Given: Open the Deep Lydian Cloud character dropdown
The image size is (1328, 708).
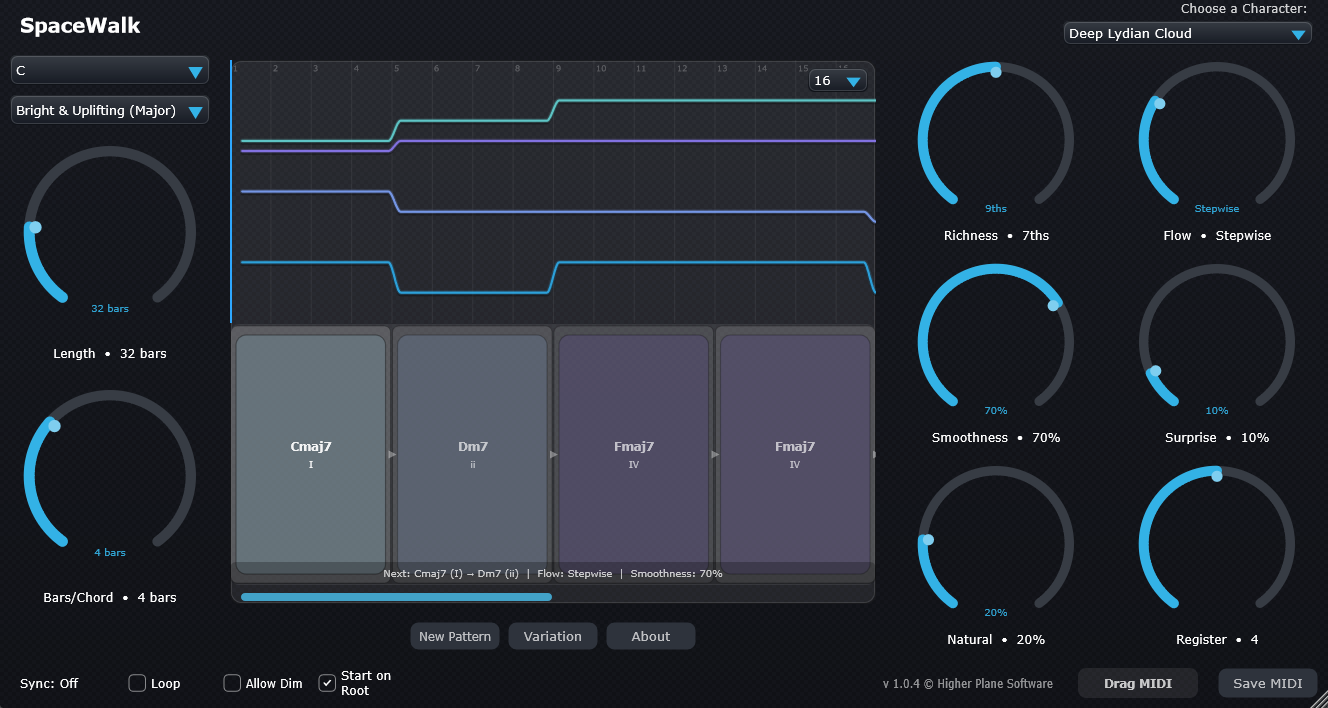Looking at the screenshot, I should (1187, 34).
